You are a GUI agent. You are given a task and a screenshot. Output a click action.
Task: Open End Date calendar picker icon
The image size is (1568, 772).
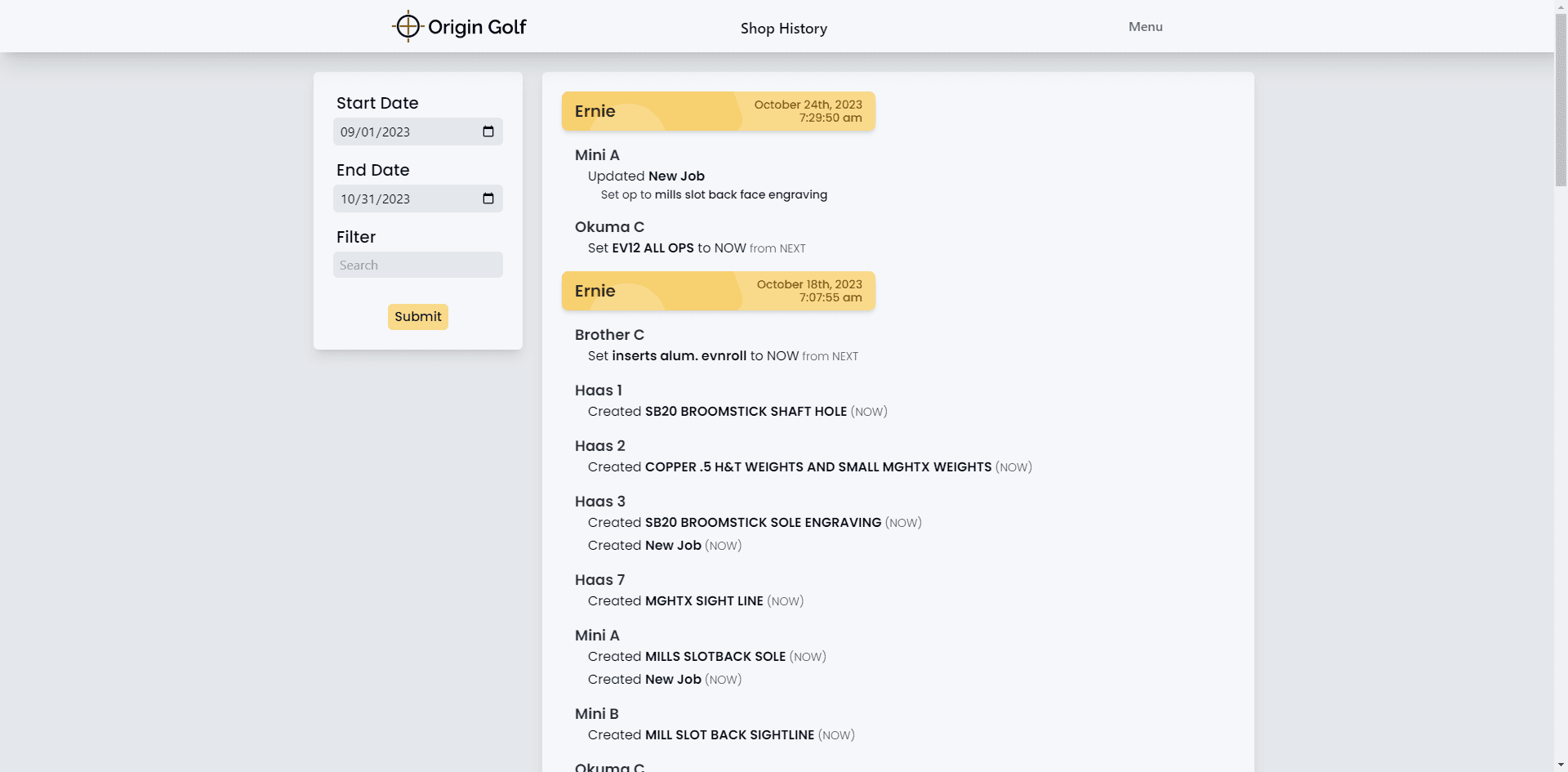point(488,199)
